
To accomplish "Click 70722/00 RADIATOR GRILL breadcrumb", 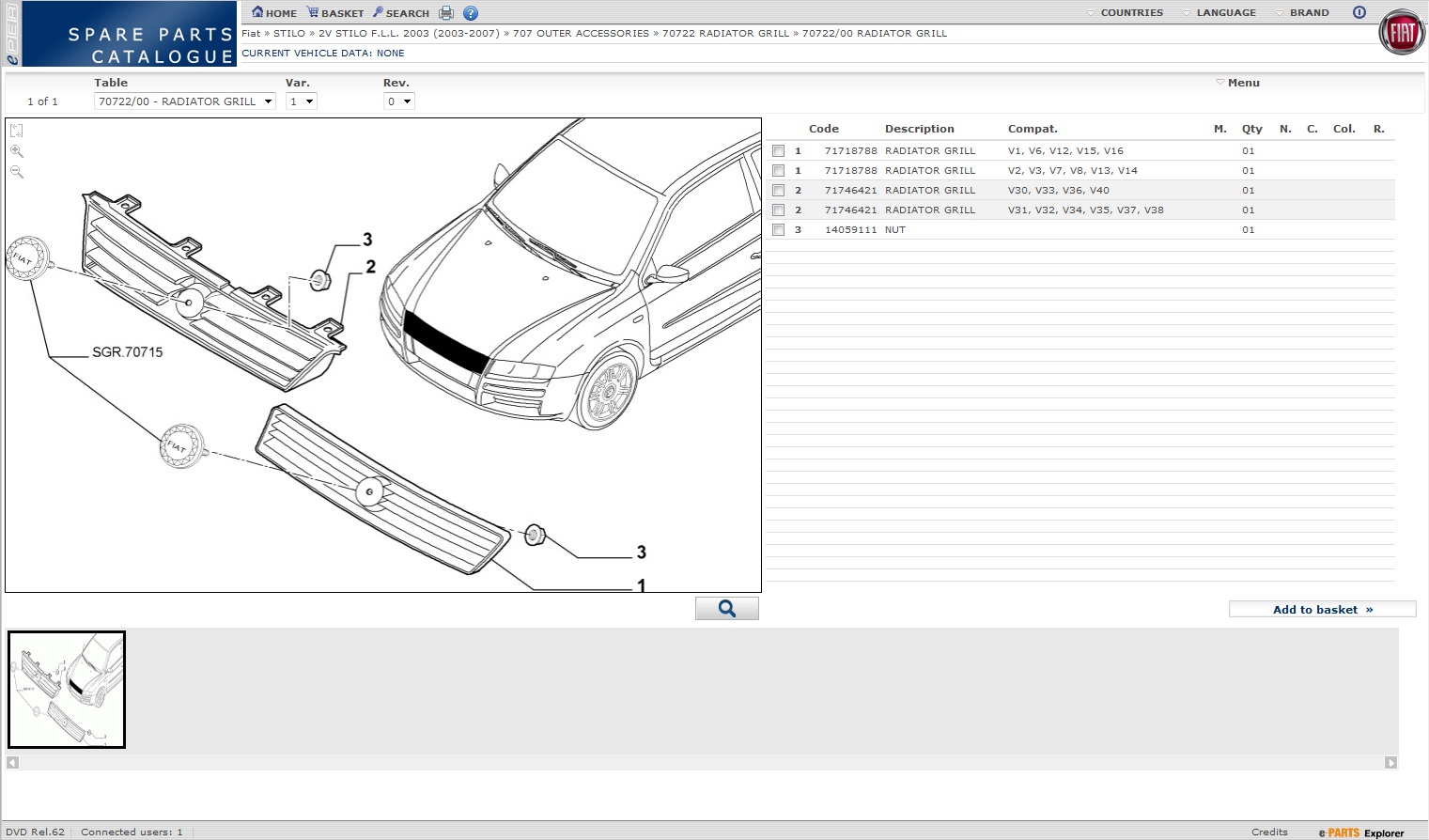I will pos(875,33).
